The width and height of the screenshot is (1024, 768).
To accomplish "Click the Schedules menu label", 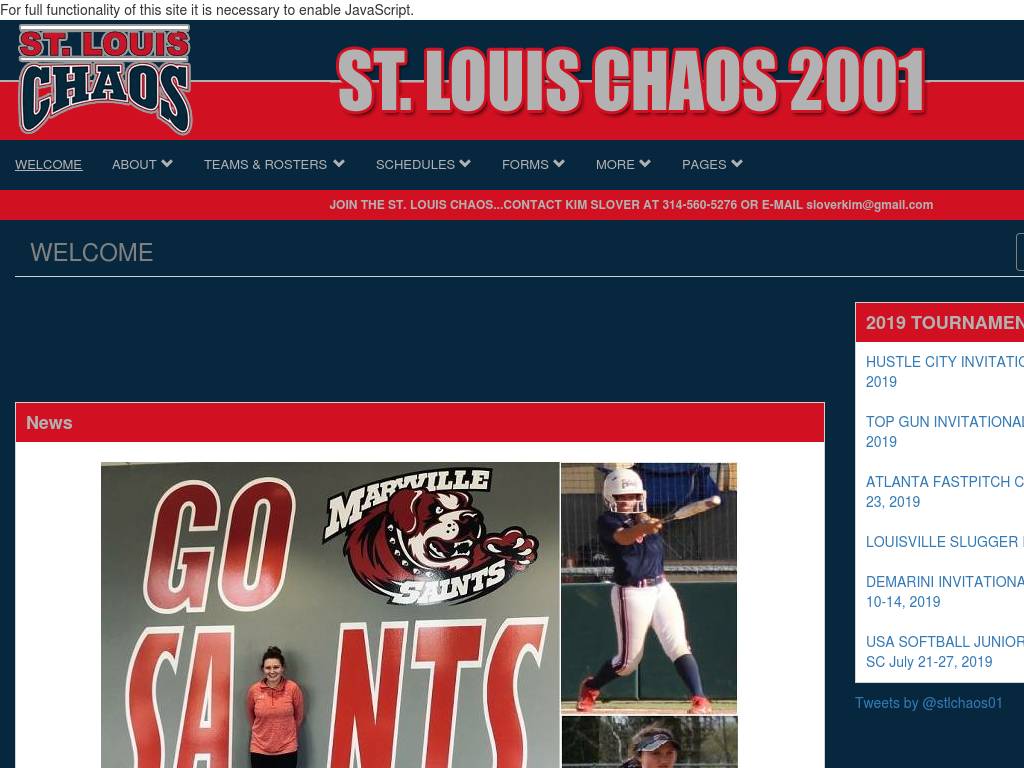I will tap(415, 165).
